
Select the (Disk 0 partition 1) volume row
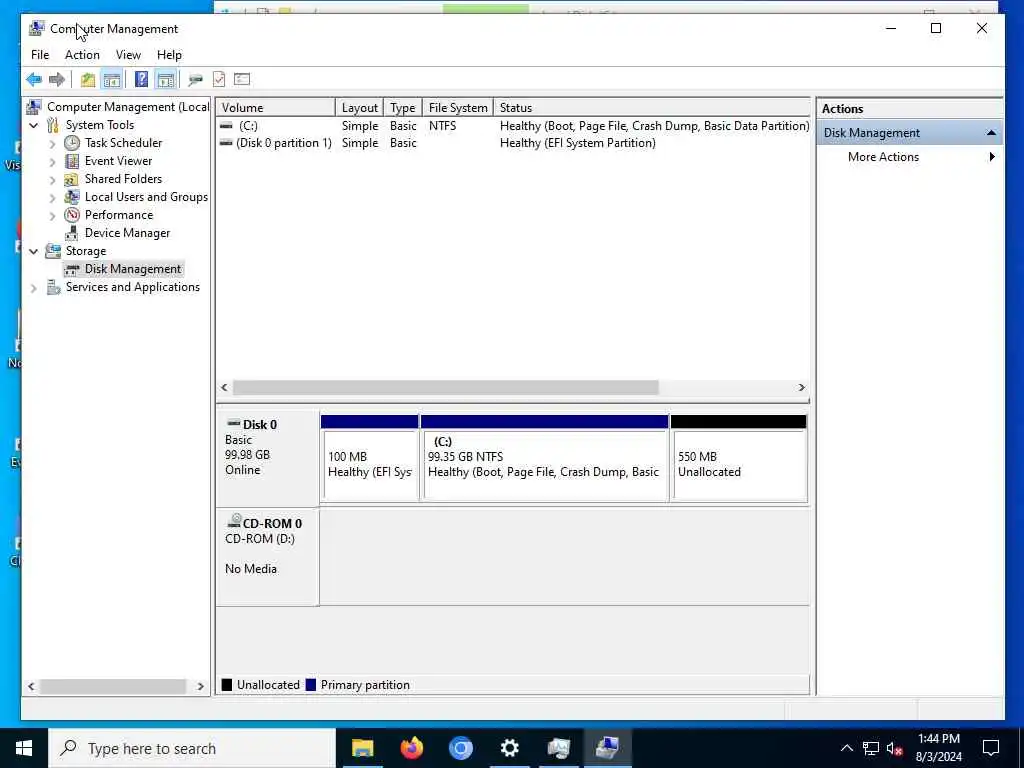point(513,143)
